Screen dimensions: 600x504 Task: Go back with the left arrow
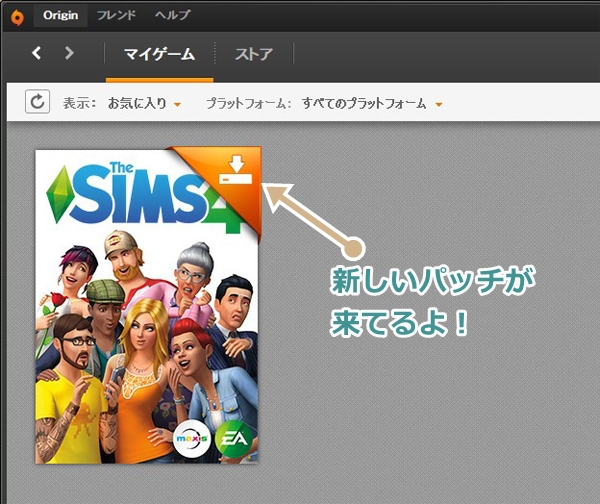[37, 53]
